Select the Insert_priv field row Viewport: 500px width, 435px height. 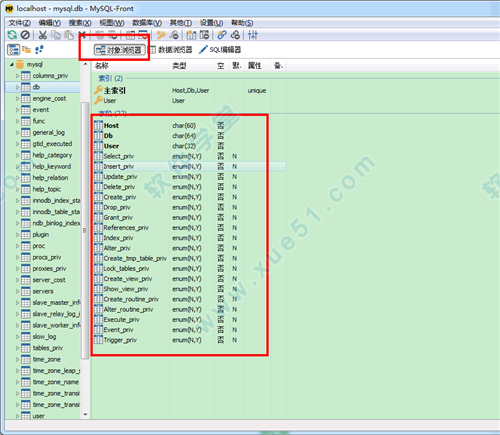click(189, 166)
